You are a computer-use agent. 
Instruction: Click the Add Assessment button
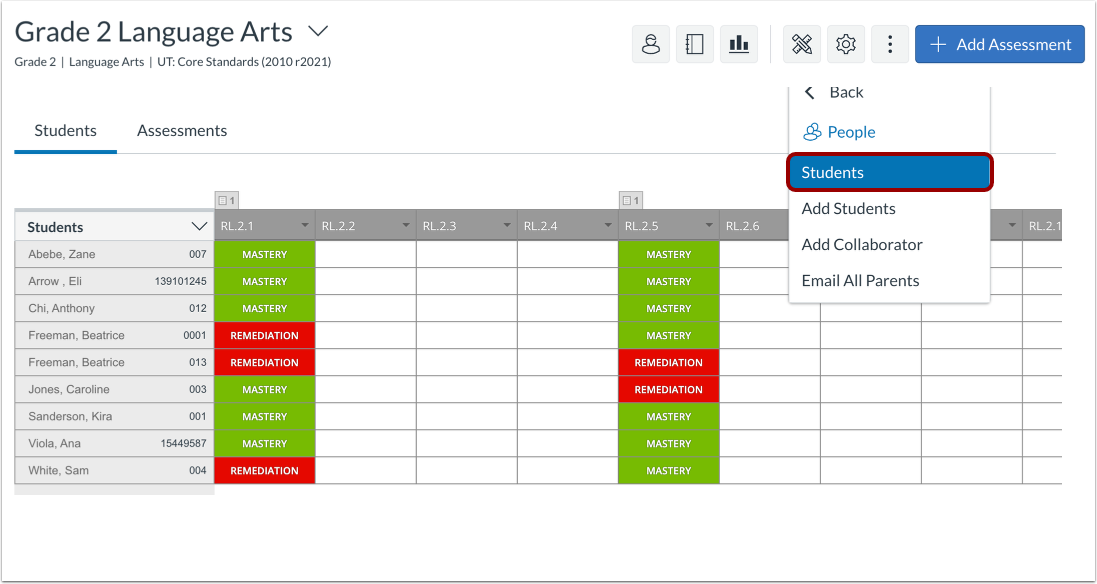(x=999, y=44)
